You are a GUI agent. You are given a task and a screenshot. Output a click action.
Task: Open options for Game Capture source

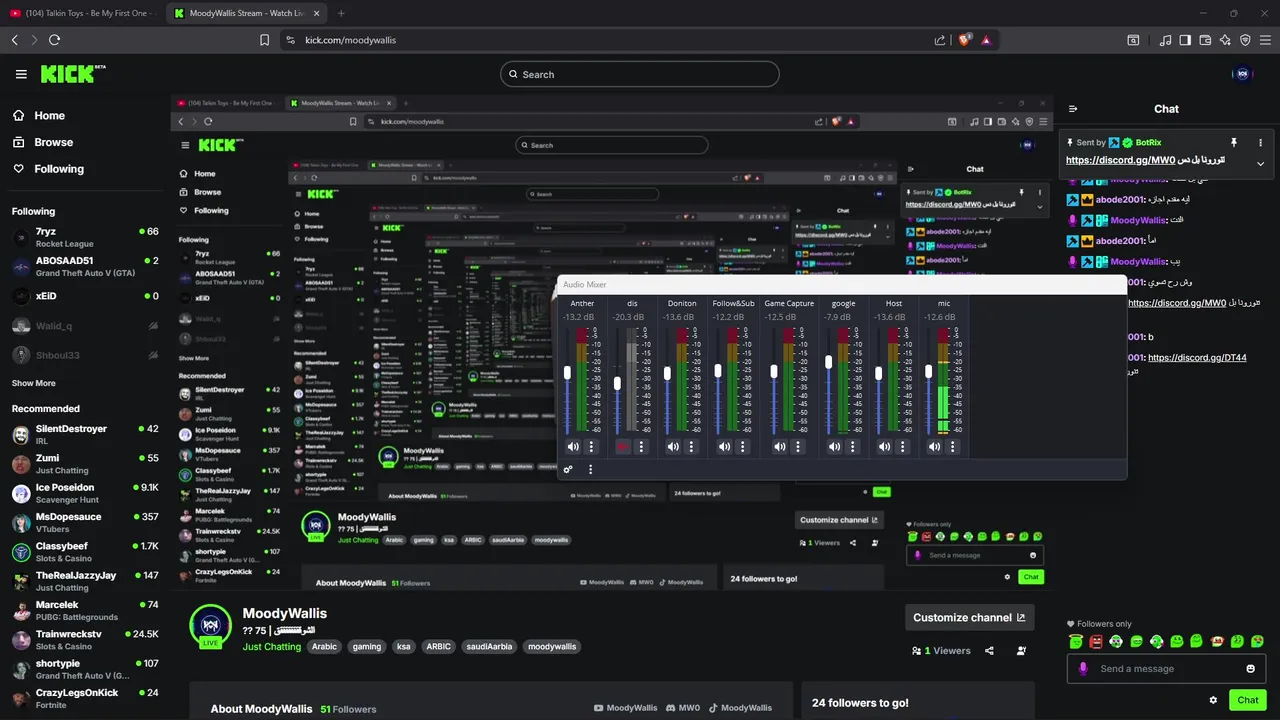[x=798, y=447]
